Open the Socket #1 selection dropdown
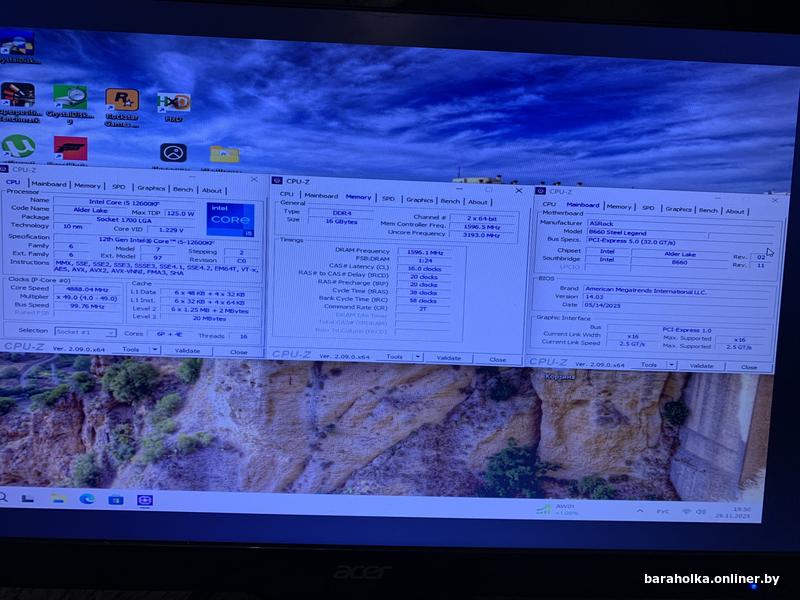This screenshot has width=800, height=600. click(85, 332)
